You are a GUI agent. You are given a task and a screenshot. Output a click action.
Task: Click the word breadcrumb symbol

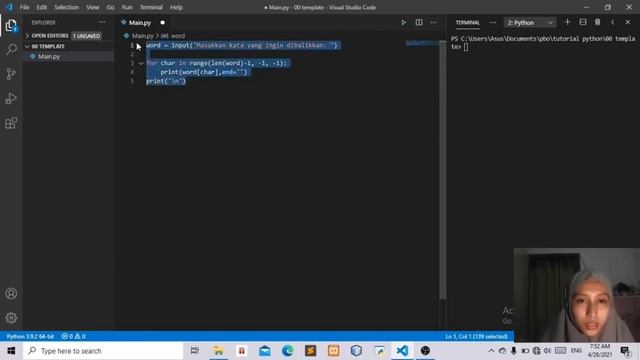point(178,36)
